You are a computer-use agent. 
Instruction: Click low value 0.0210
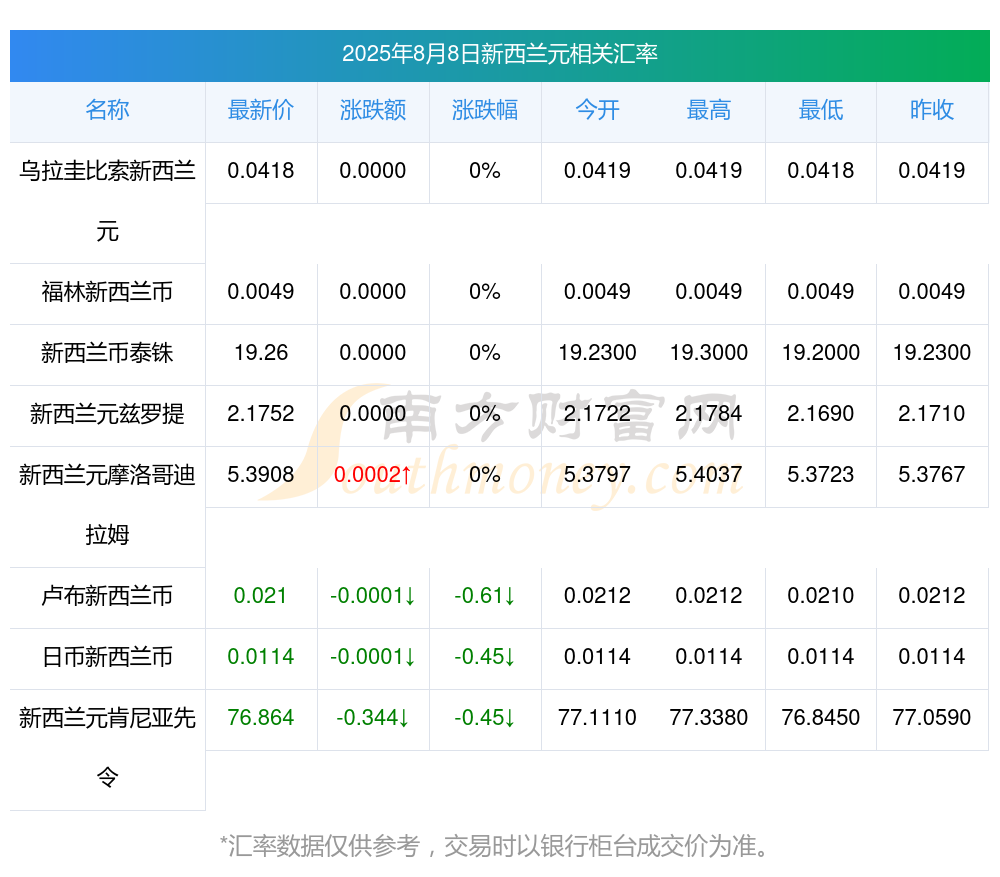(x=821, y=595)
